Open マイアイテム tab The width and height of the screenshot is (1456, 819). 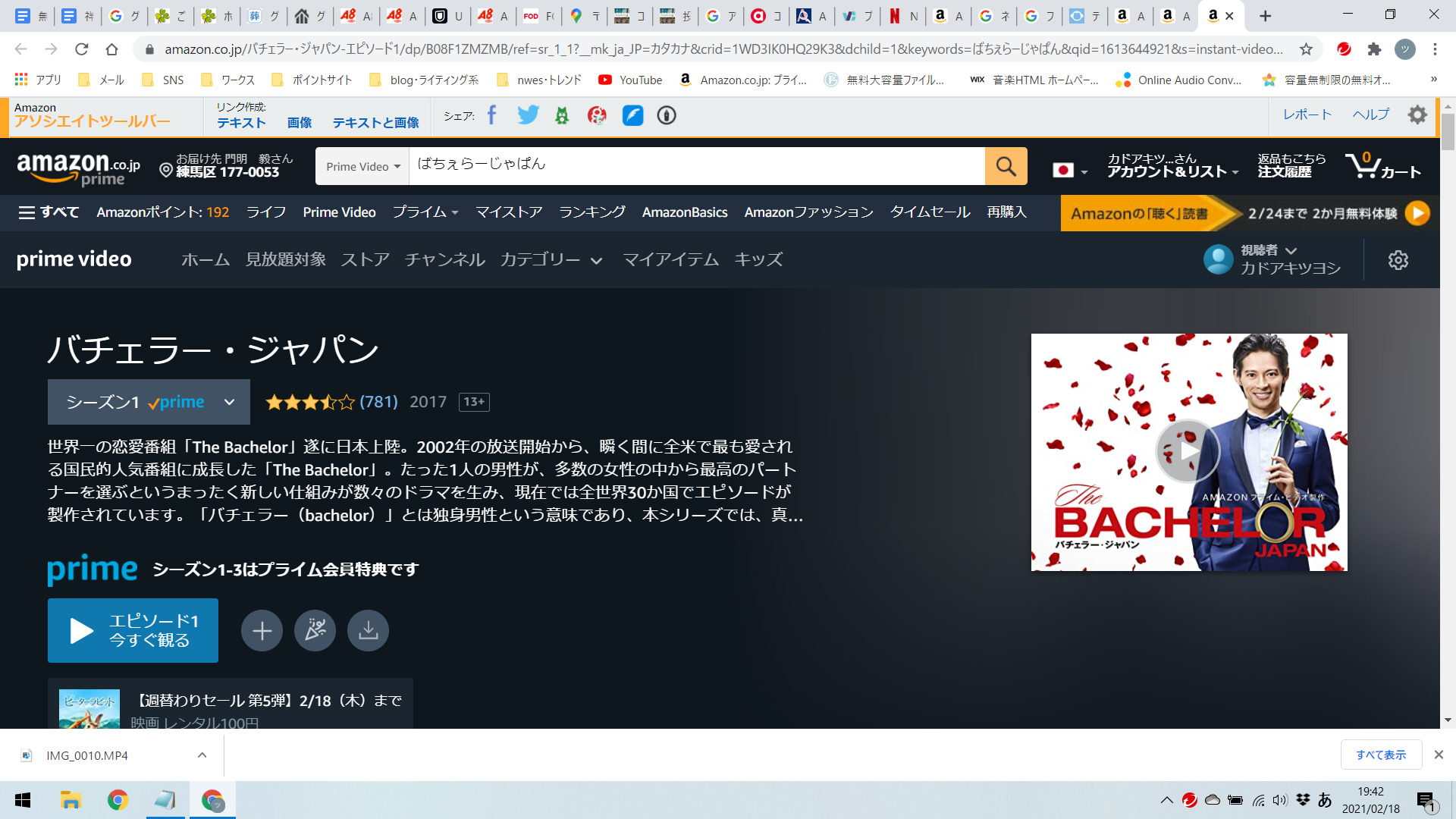pos(670,259)
